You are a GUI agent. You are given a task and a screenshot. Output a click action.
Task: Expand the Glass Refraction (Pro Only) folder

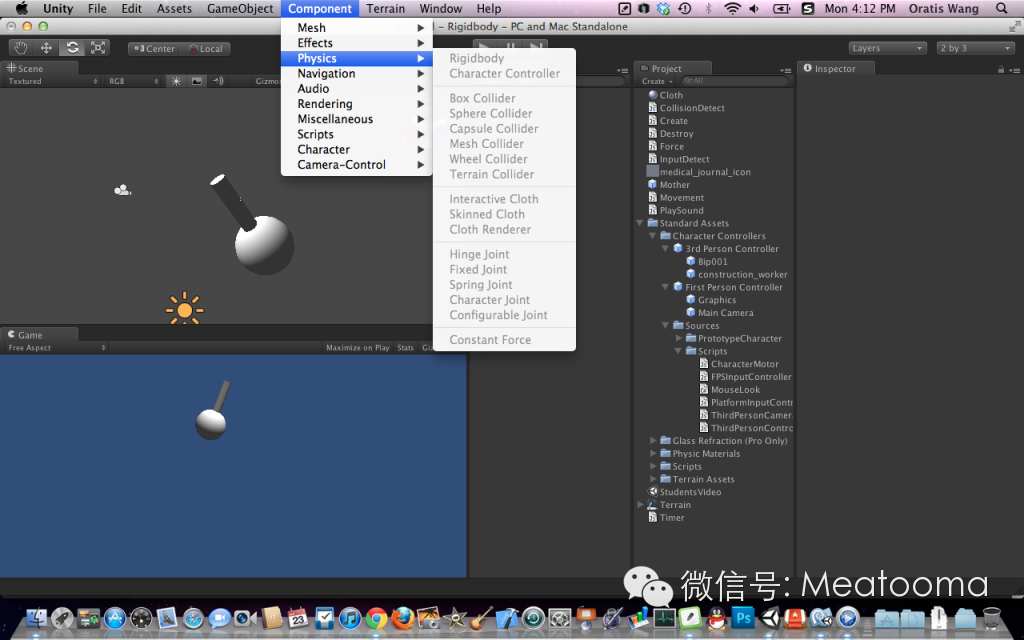653,441
